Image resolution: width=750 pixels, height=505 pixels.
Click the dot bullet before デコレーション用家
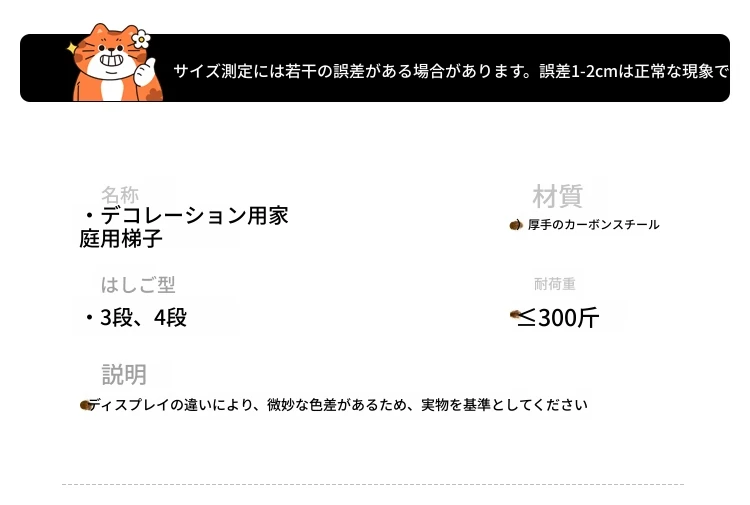coord(89,216)
